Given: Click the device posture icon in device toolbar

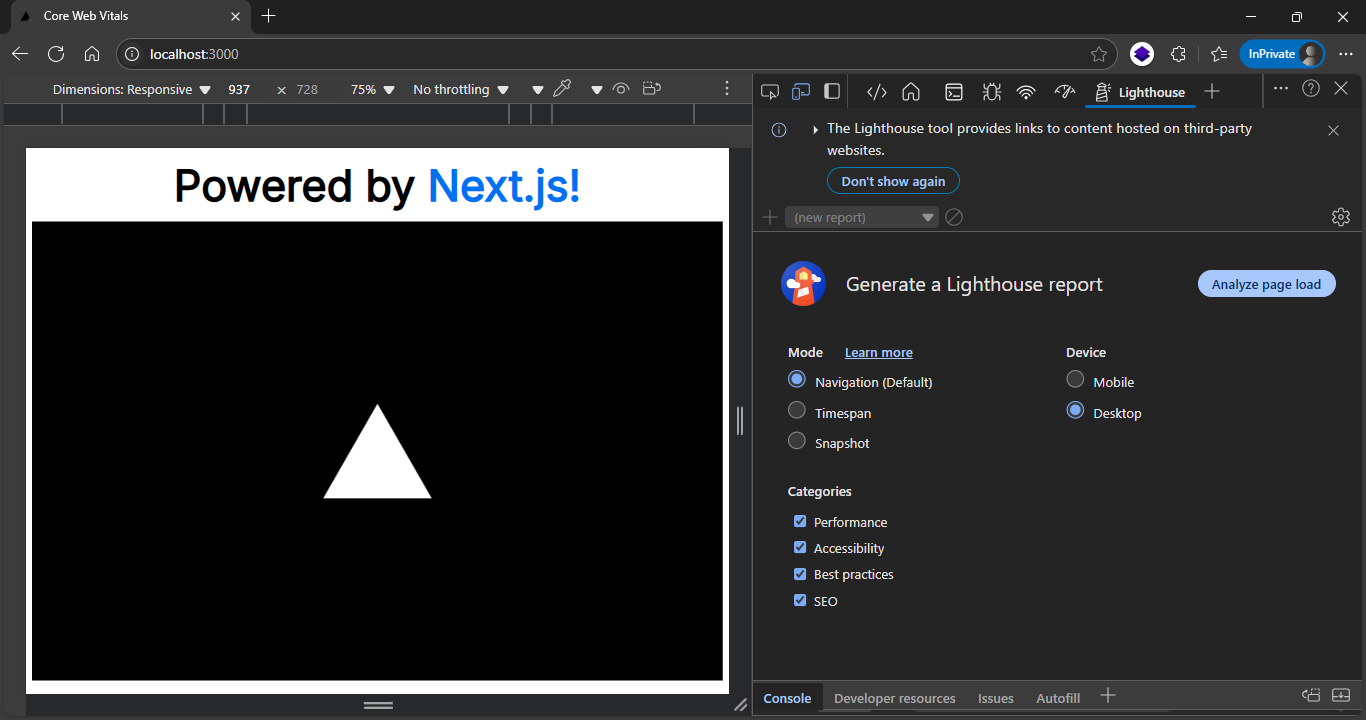Looking at the screenshot, I should pos(652,89).
